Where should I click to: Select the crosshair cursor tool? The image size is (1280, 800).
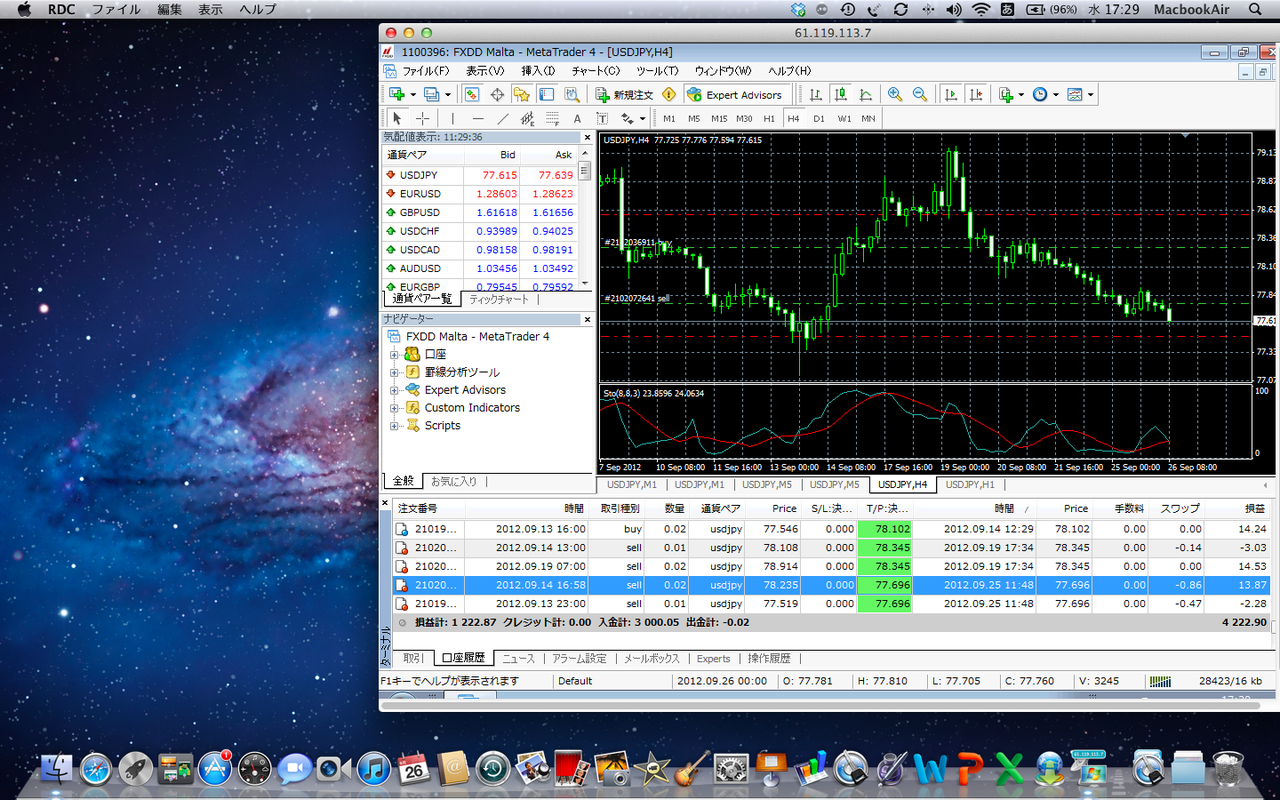tap(423, 118)
